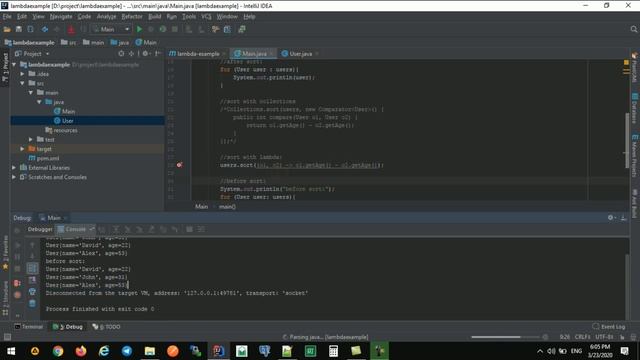Open the Build menu
The height and width of the screenshot is (360, 640).
point(154,17)
